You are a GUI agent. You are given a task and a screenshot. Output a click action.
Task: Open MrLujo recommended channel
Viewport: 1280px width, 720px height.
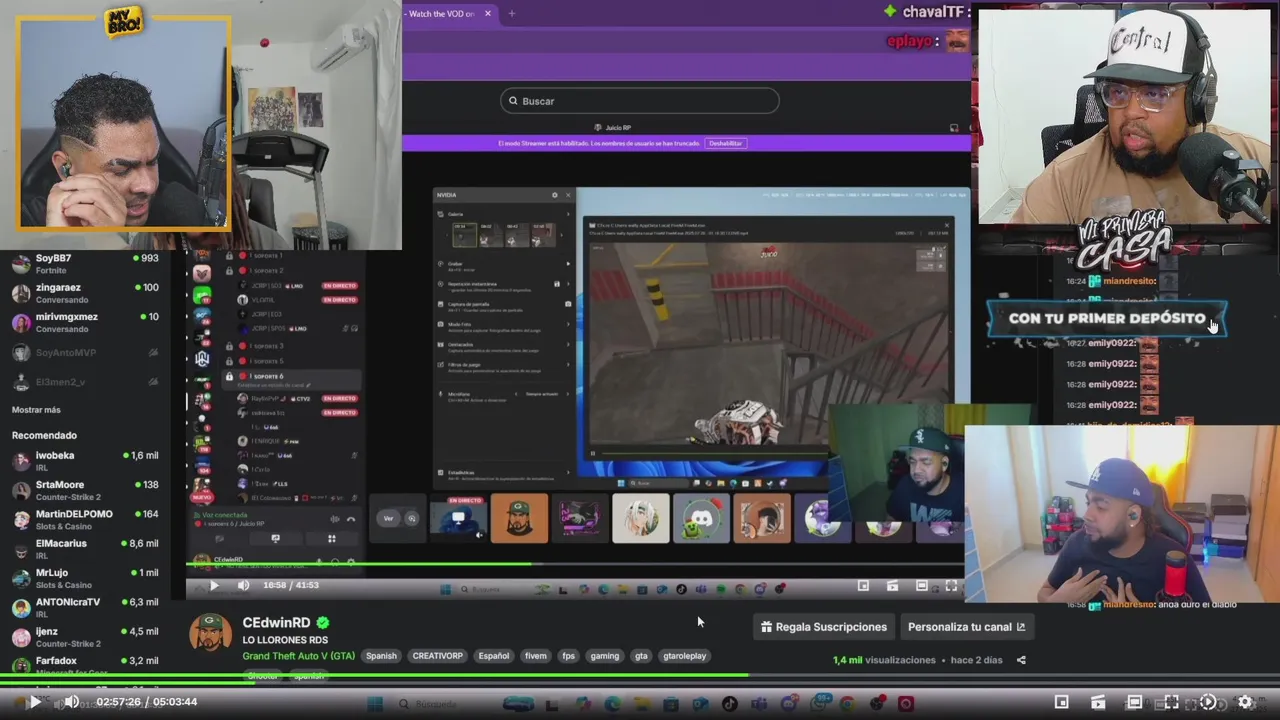tap(85, 579)
